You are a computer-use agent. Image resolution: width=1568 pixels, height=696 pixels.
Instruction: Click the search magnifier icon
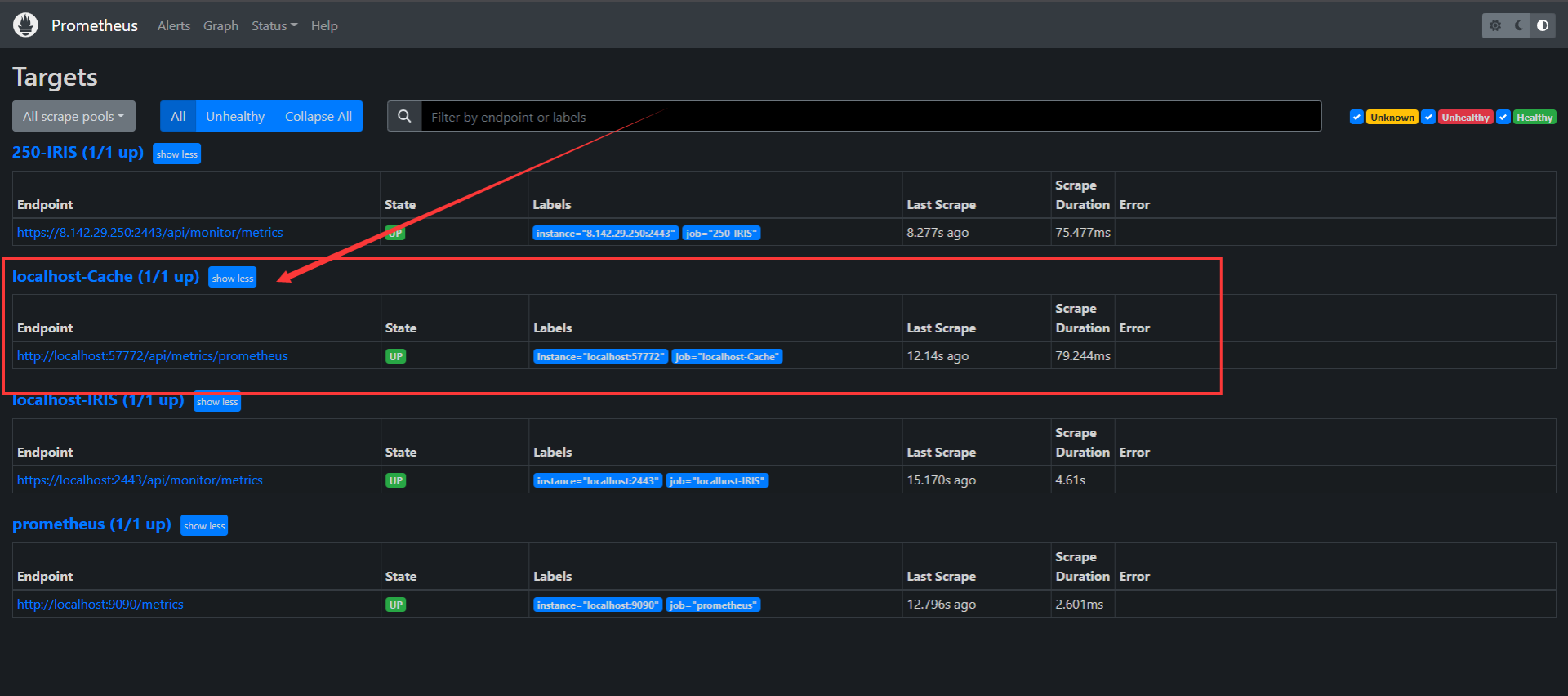(x=404, y=116)
